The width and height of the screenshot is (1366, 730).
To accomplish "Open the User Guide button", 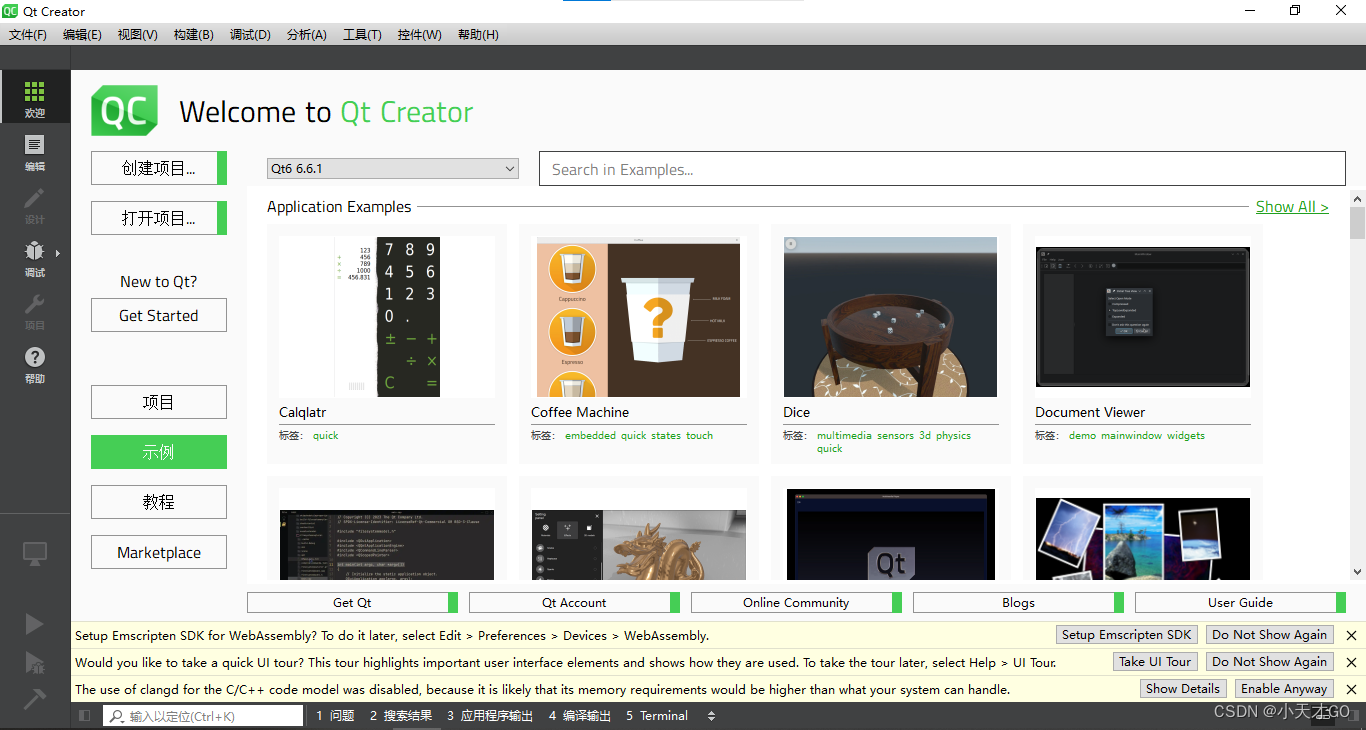I will 1240,603.
